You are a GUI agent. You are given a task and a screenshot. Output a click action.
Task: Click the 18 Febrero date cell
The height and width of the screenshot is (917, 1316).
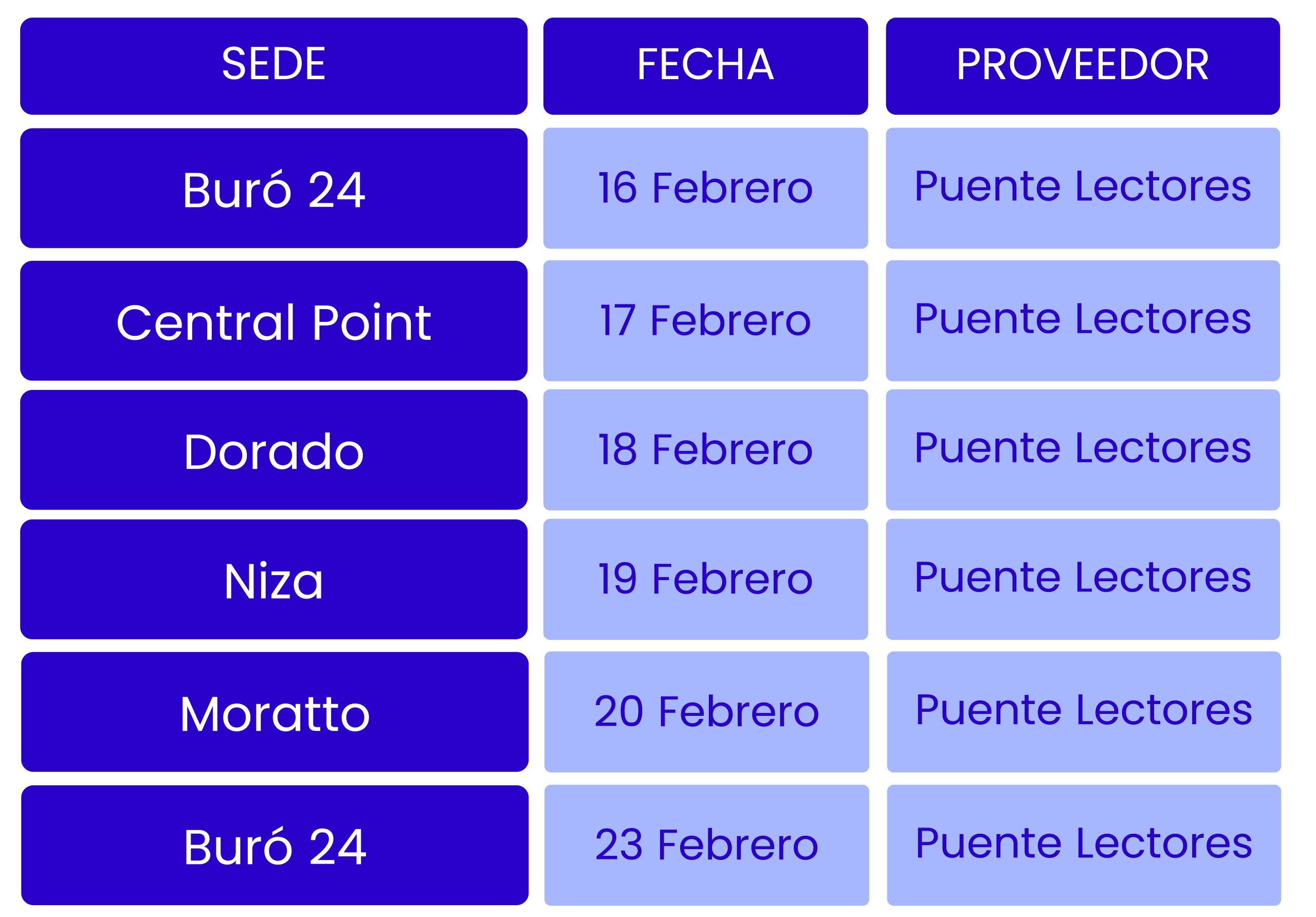tap(705, 449)
